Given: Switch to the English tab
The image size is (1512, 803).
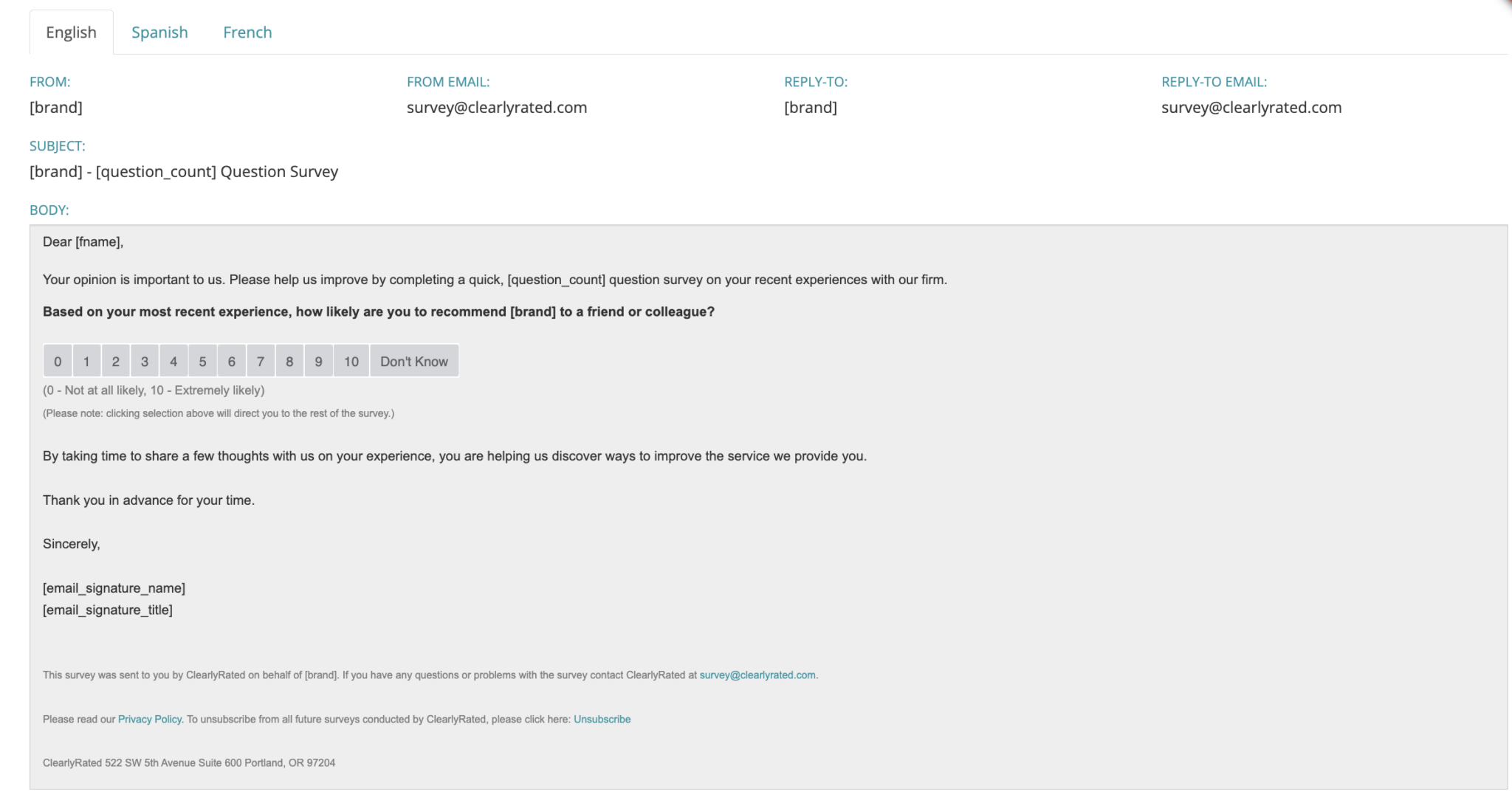Looking at the screenshot, I should coord(71,32).
